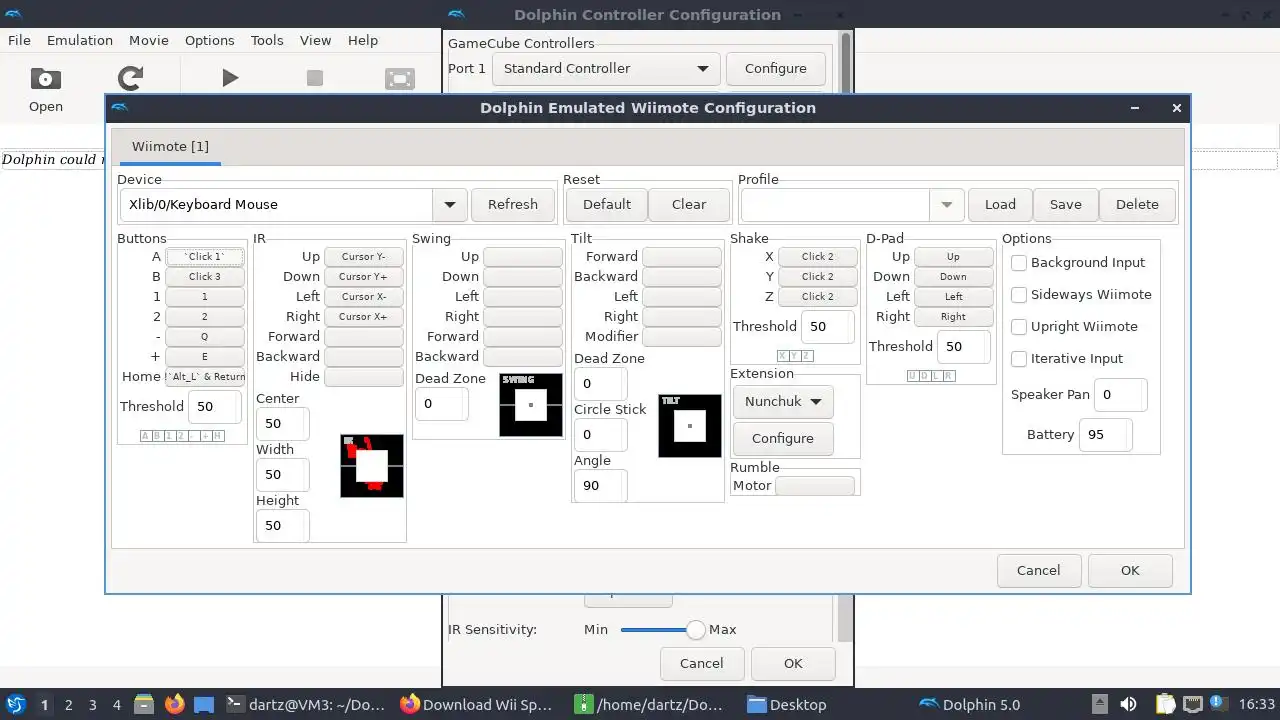Click the IR Sensitivity slider
Screen dimensions: 1280x720
tap(662, 629)
